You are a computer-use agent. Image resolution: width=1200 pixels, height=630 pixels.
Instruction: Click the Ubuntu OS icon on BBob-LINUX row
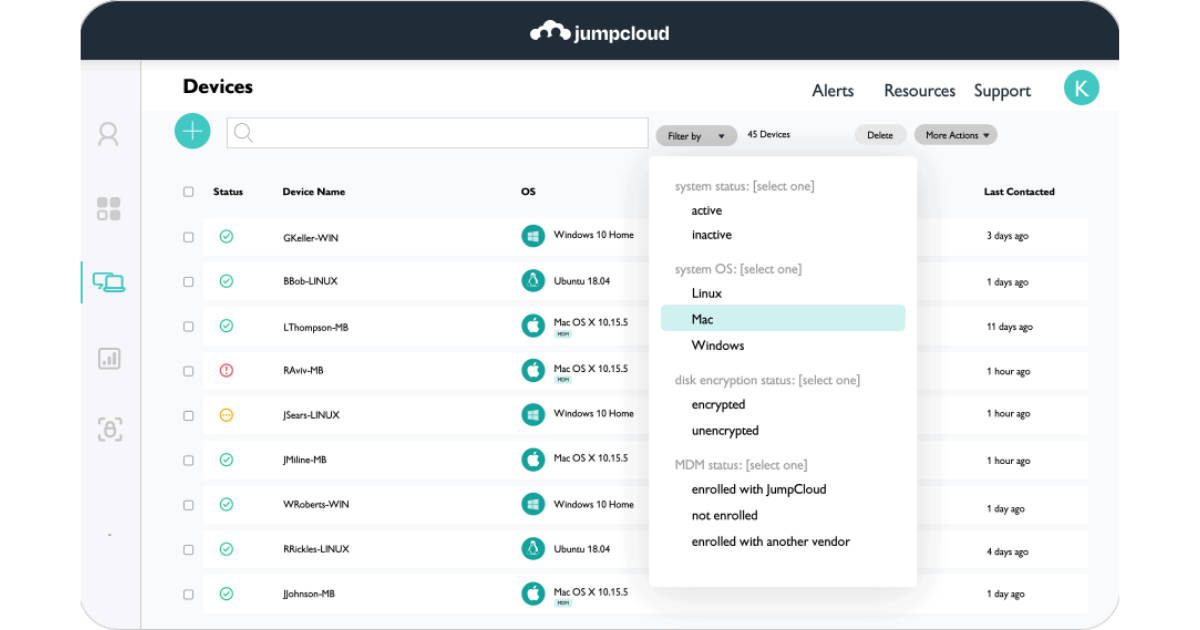[534, 281]
